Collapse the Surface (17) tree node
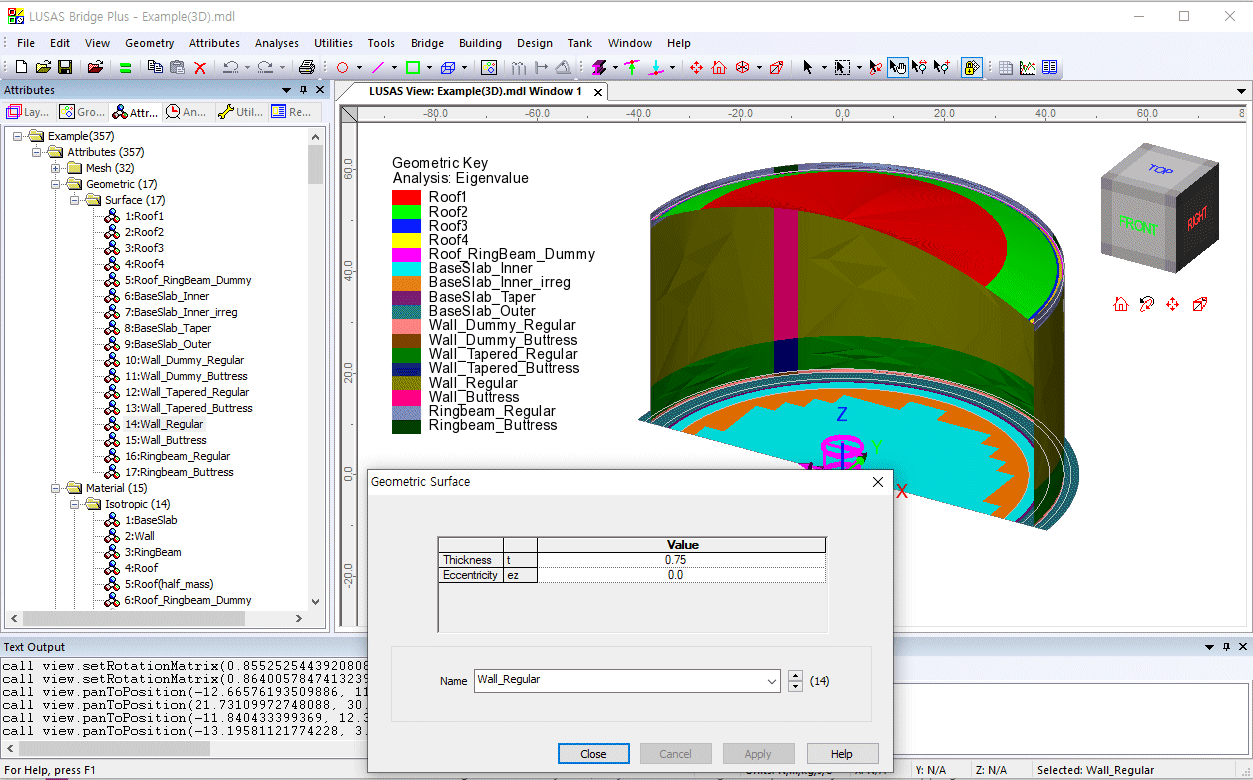 coord(76,200)
